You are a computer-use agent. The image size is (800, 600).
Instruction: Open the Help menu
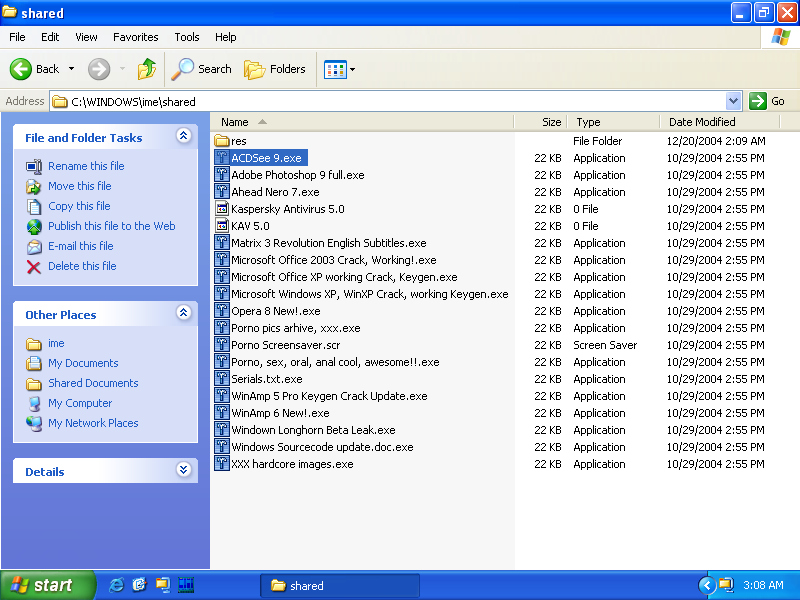[225, 37]
